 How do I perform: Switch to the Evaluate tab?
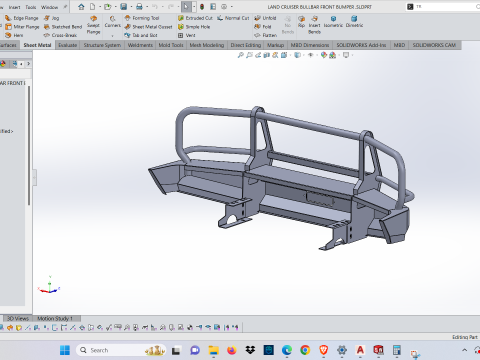67,45
